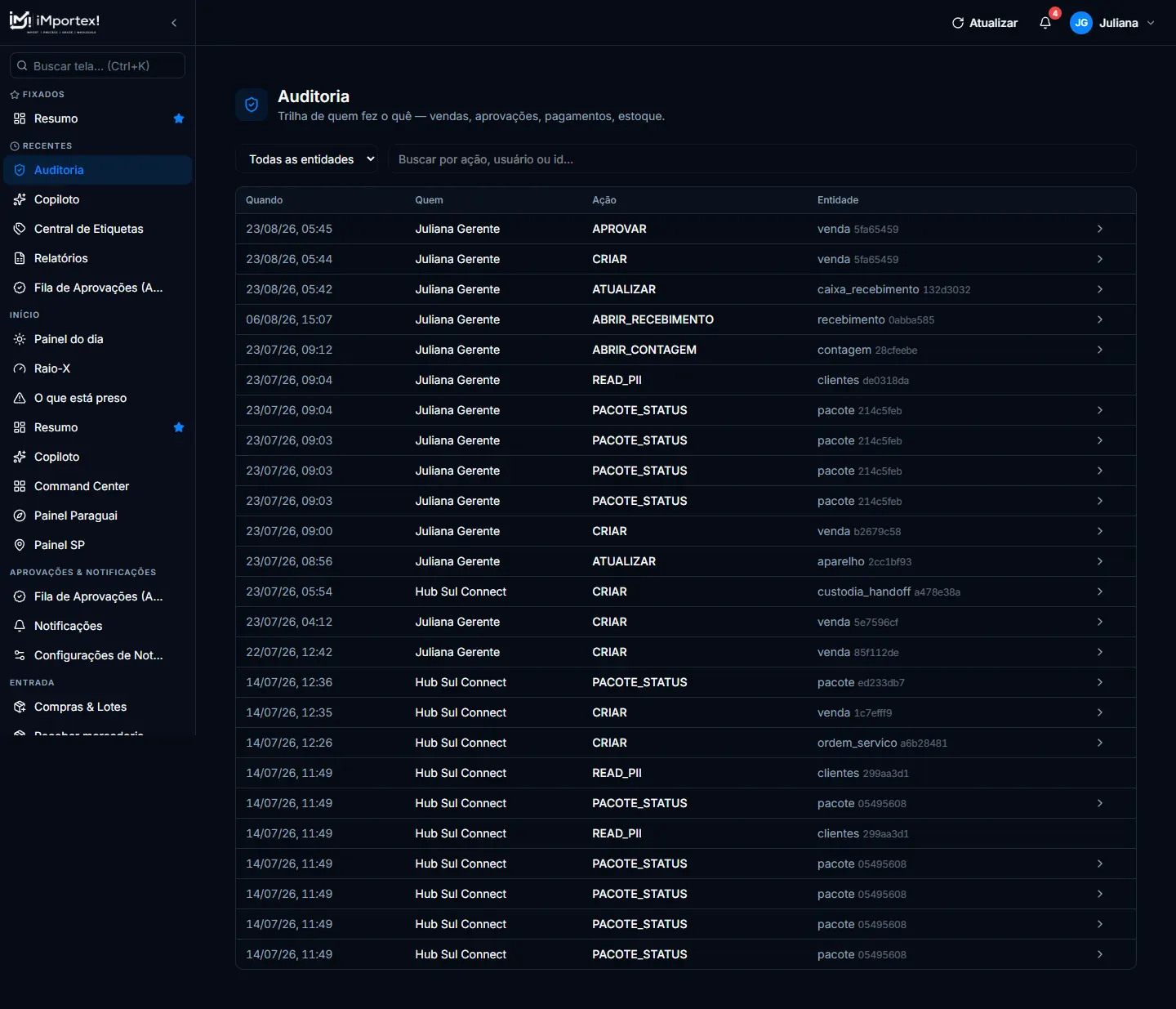Open Relatórios in the sidebar

coord(98,258)
